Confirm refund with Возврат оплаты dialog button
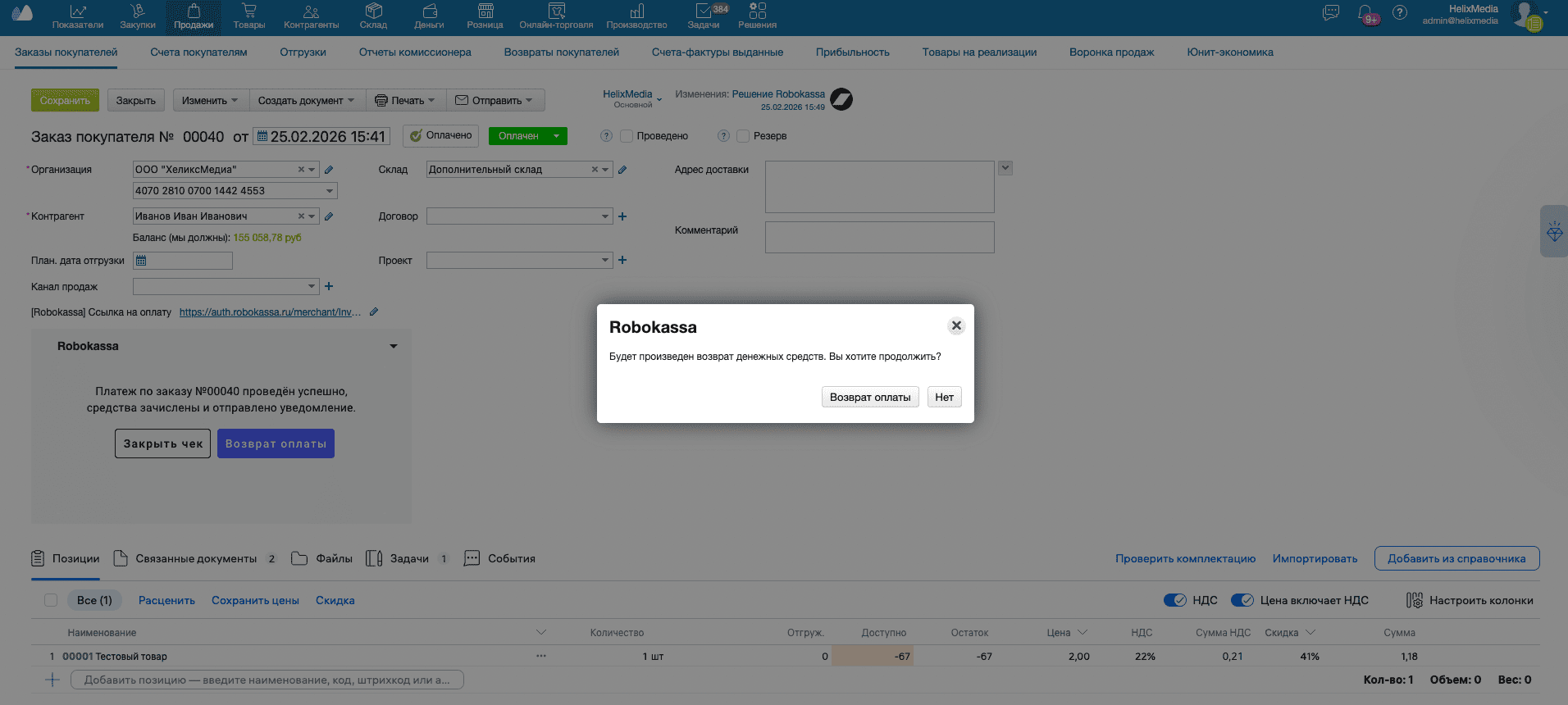Viewport: 1568px width, 705px height. [x=869, y=398]
